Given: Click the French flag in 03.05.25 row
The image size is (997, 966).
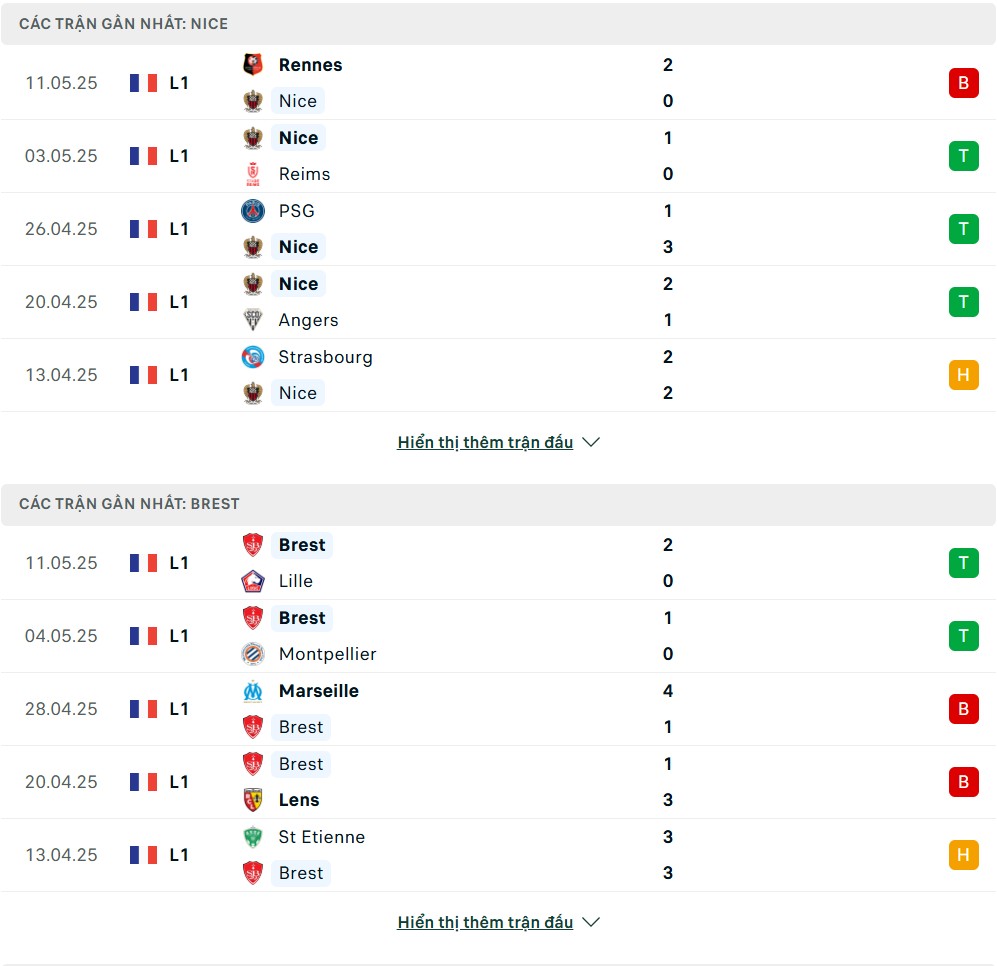Looking at the screenshot, I should [144, 156].
